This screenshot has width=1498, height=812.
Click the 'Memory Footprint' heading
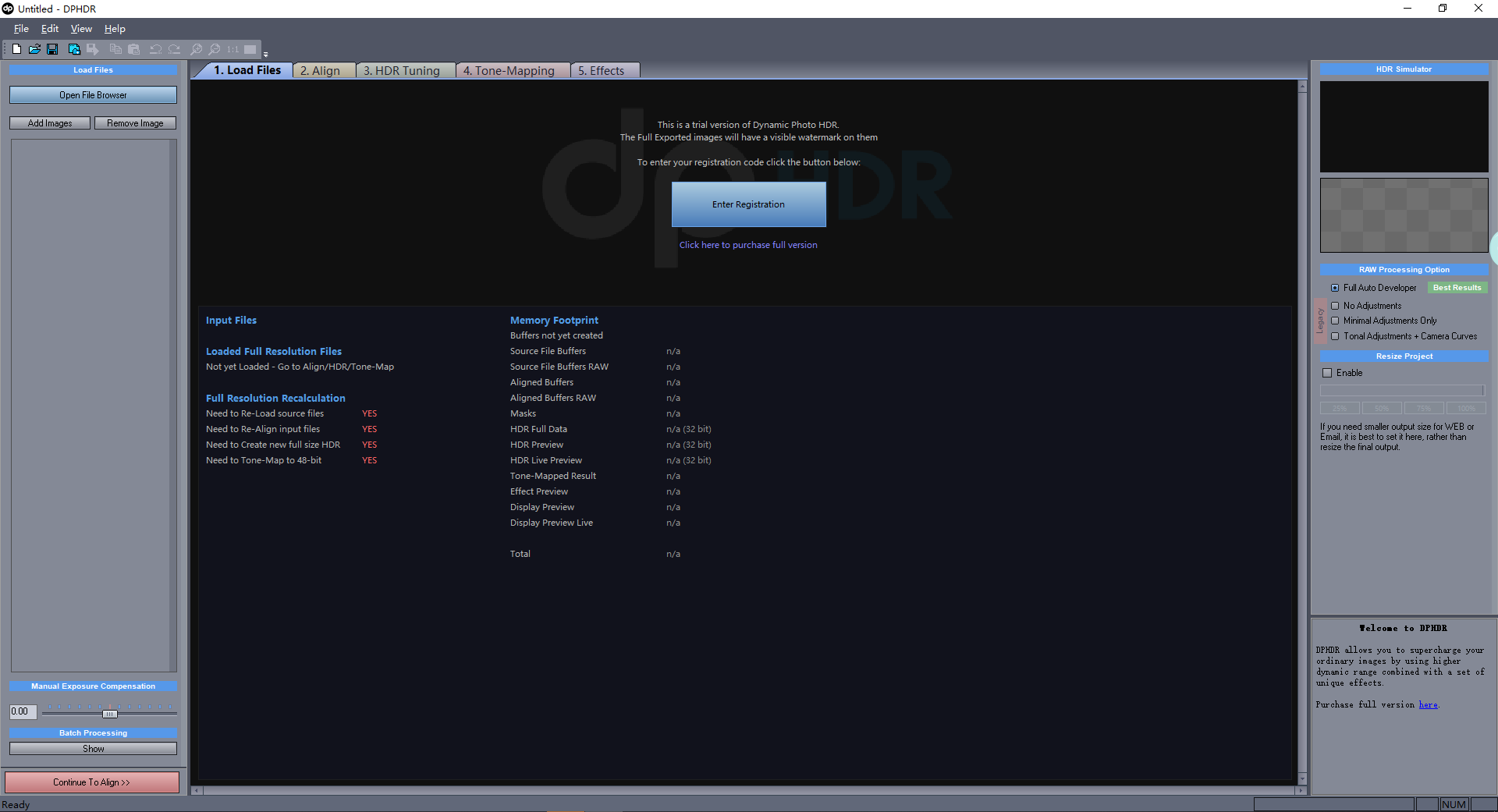tap(554, 321)
